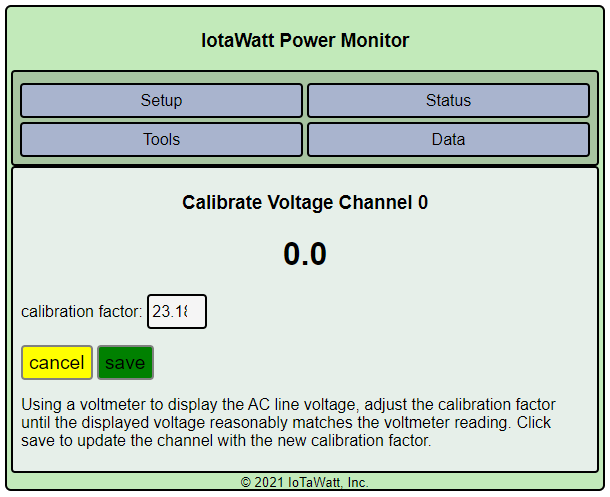Screen dimensions: 610x497
Task: Click the calibration factor label
Action: point(82,312)
